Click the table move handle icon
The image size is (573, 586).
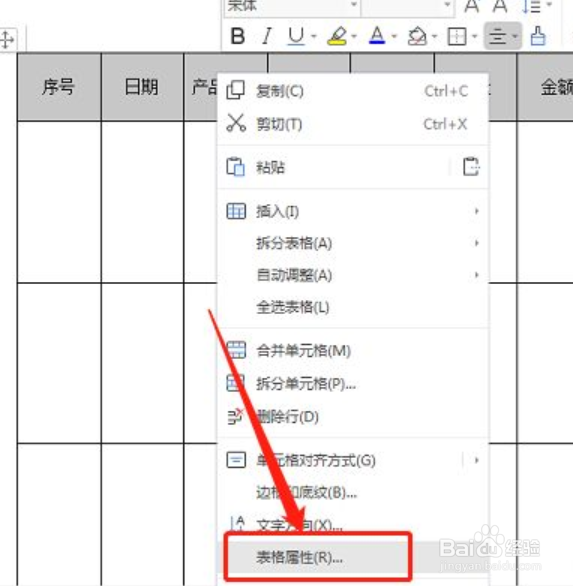pos(7,39)
